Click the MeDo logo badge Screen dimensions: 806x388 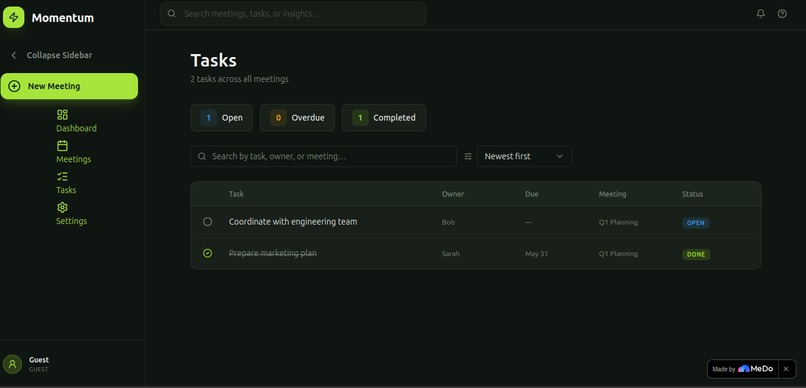[x=755, y=369]
